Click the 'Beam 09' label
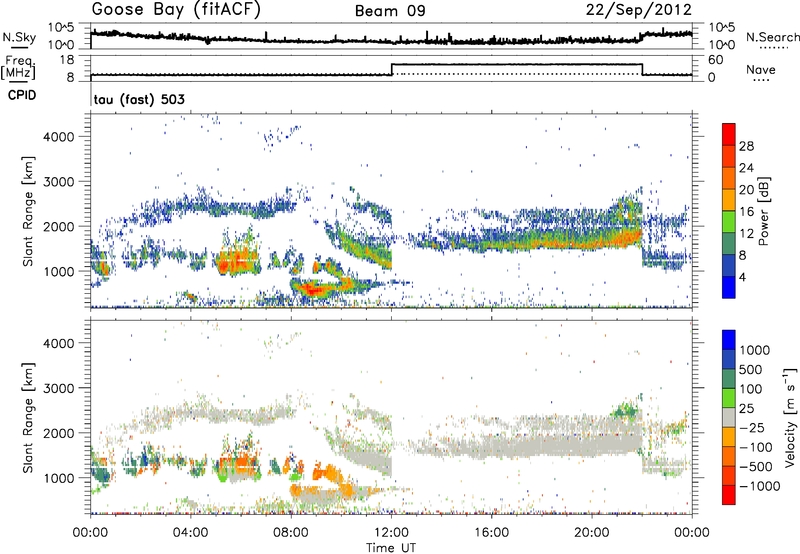800x554 pixels. tap(390, 11)
